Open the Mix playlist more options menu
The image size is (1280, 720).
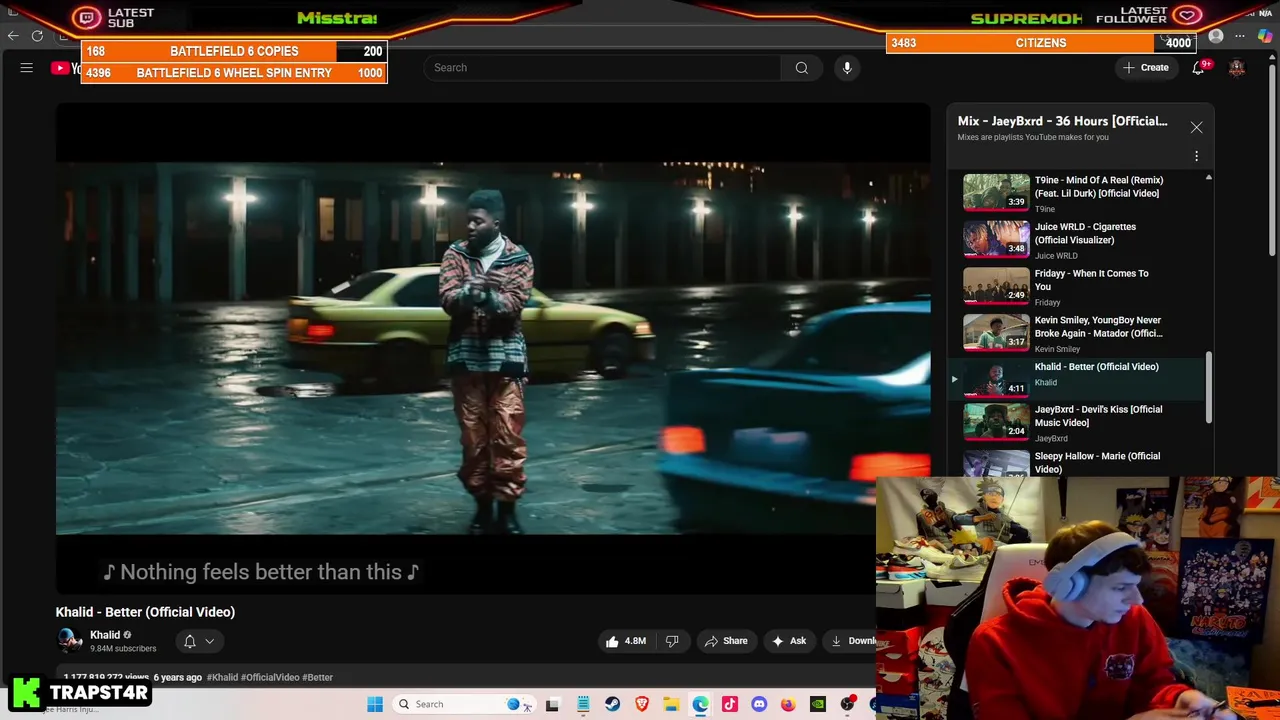click(1196, 156)
